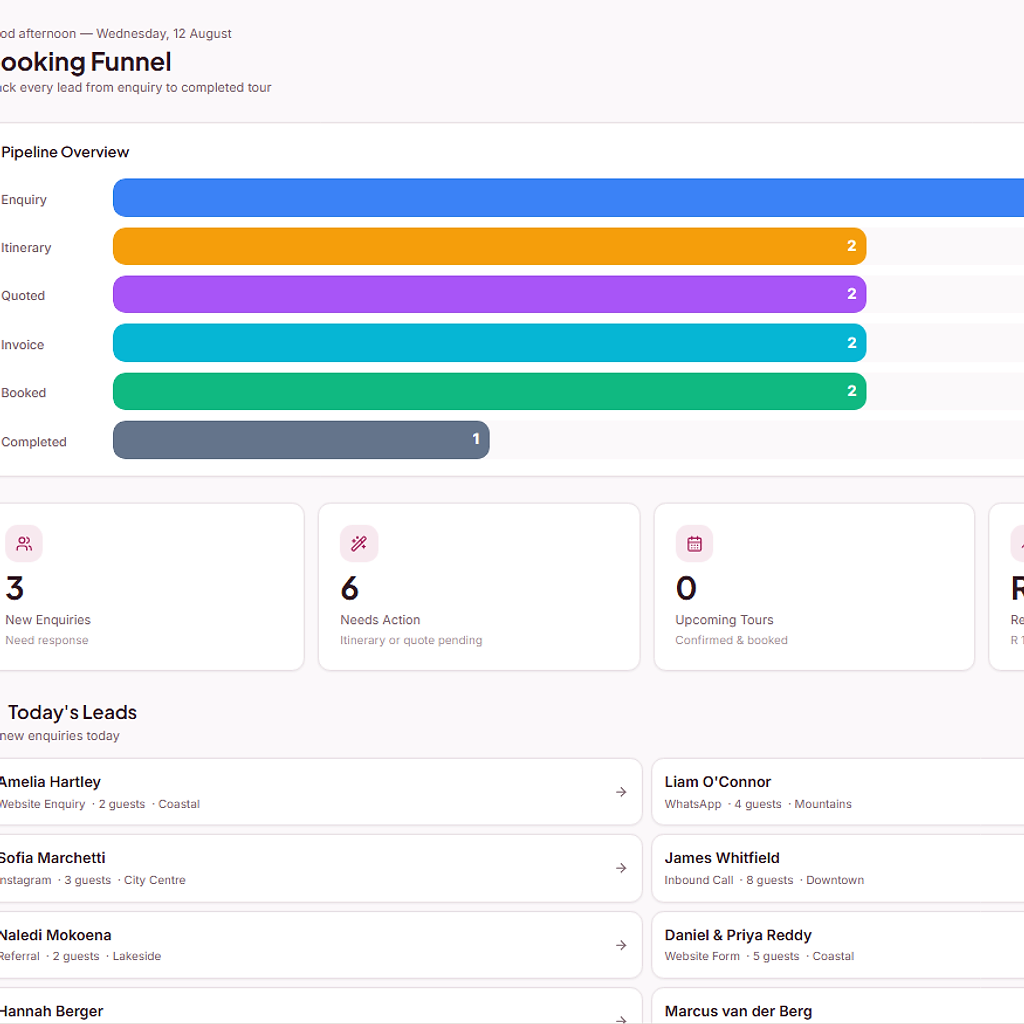Click the cyan Invoice pipeline bar

490,343
